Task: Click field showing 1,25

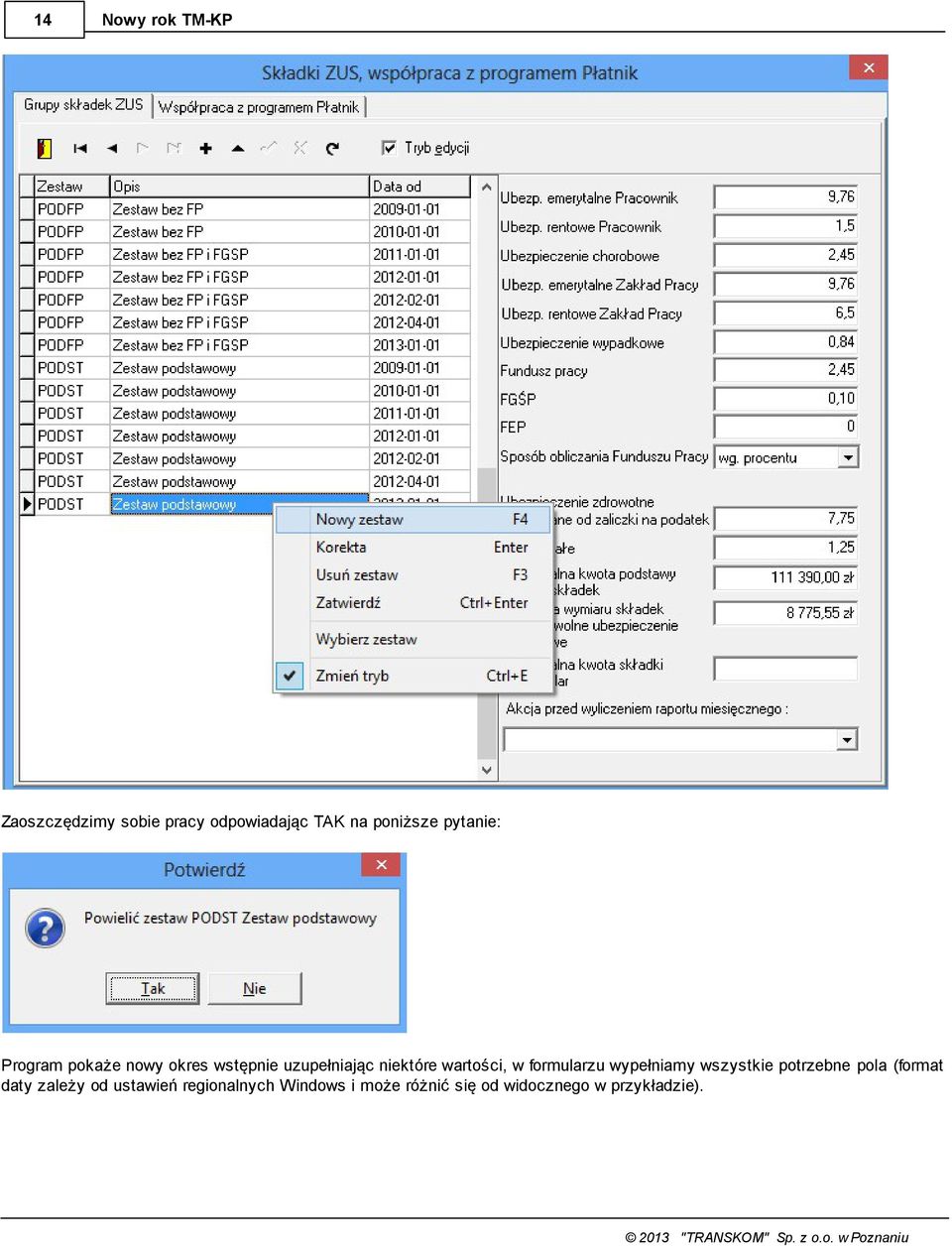Action: [x=785, y=548]
